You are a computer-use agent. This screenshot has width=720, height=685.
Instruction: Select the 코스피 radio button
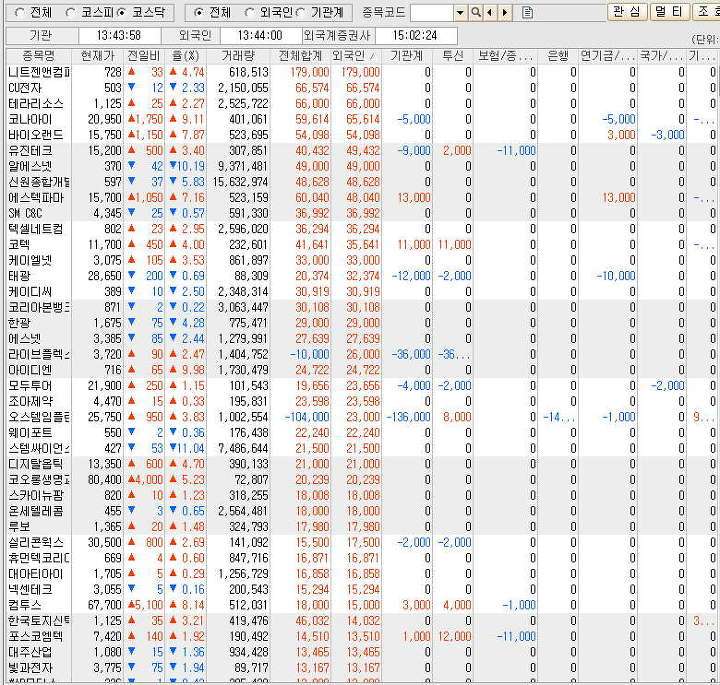(70, 13)
